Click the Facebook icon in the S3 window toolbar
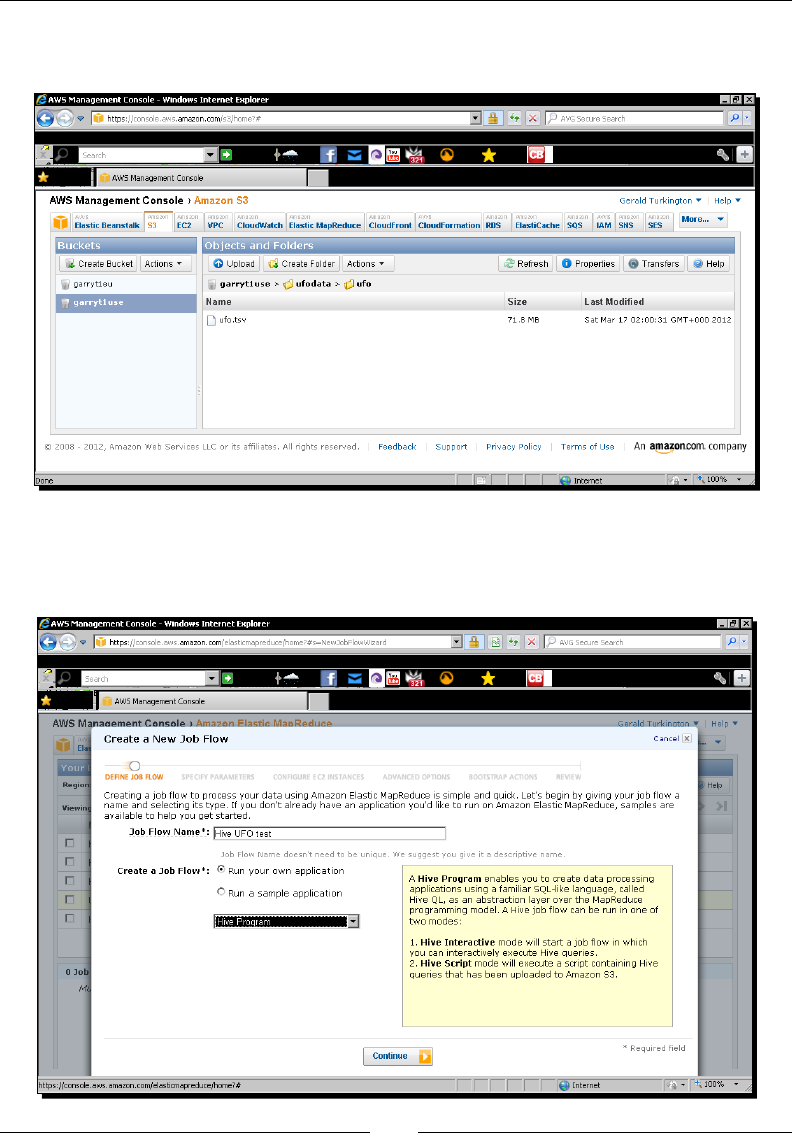The height and width of the screenshot is (1142, 792). [x=329, y=154]
